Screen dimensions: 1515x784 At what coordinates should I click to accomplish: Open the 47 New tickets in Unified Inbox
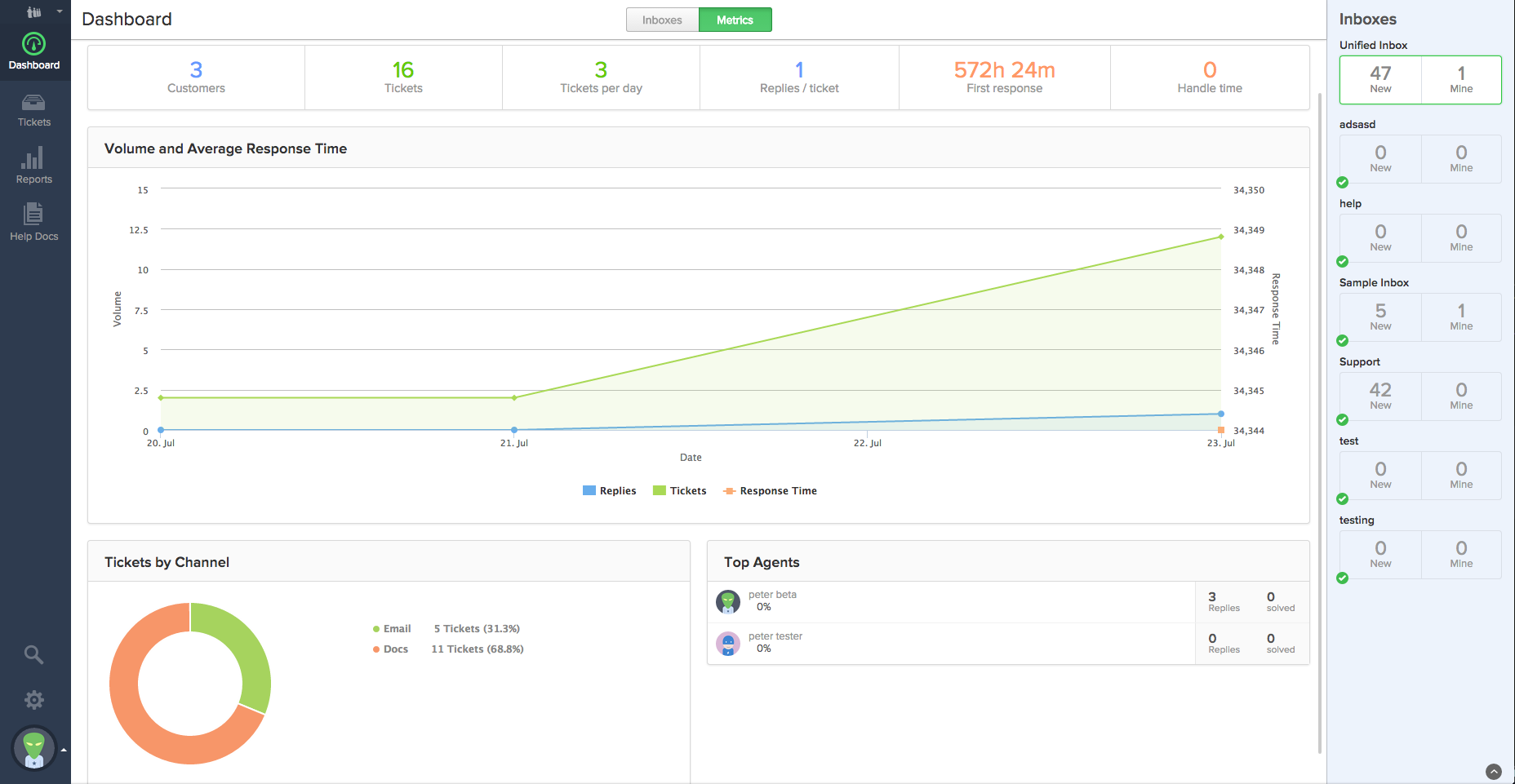pos(1379,79)
